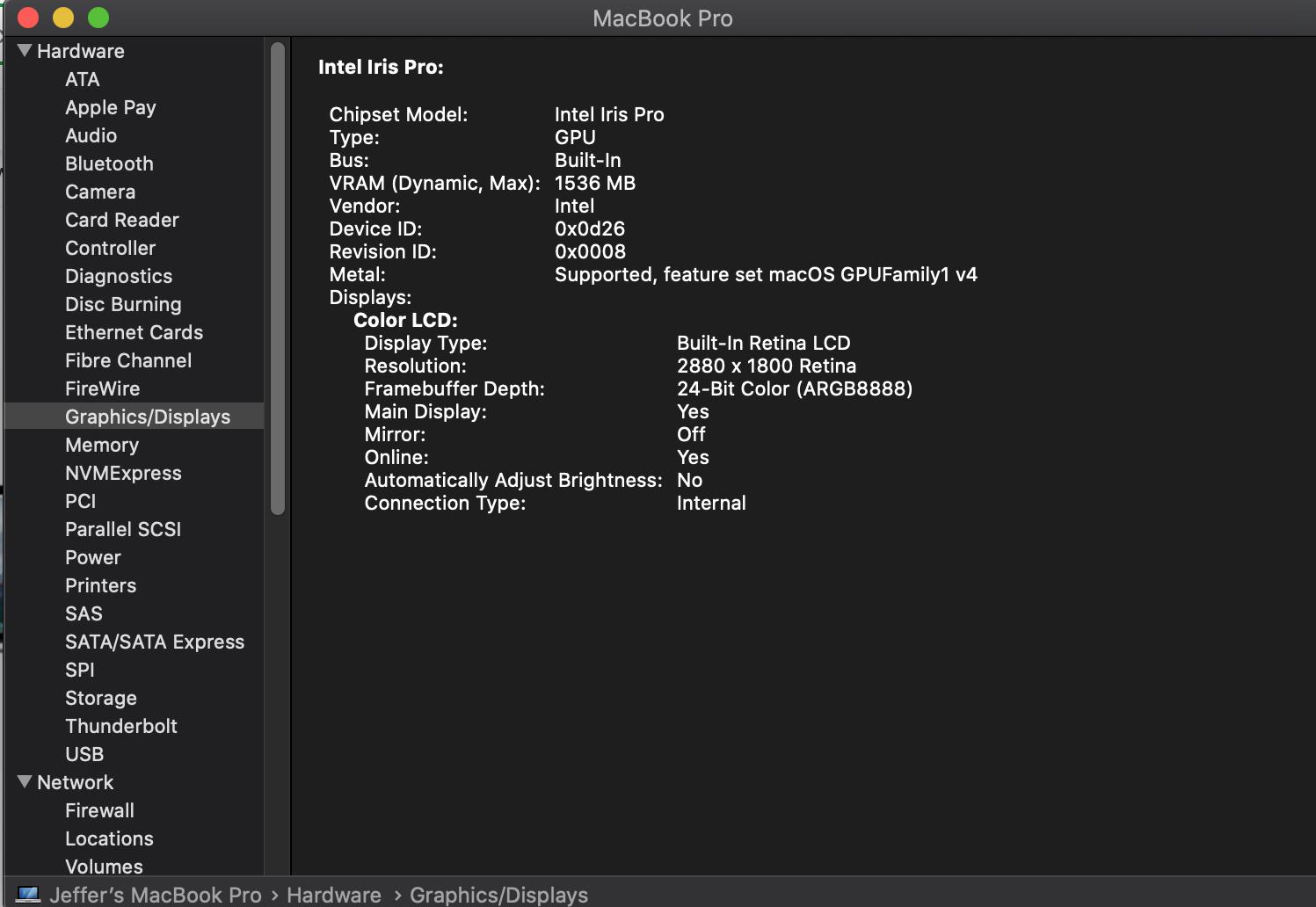The height and width of the screenshot is (907, 1316).
Task: Select ATA in the sidebar
Action: coord(83,79)
